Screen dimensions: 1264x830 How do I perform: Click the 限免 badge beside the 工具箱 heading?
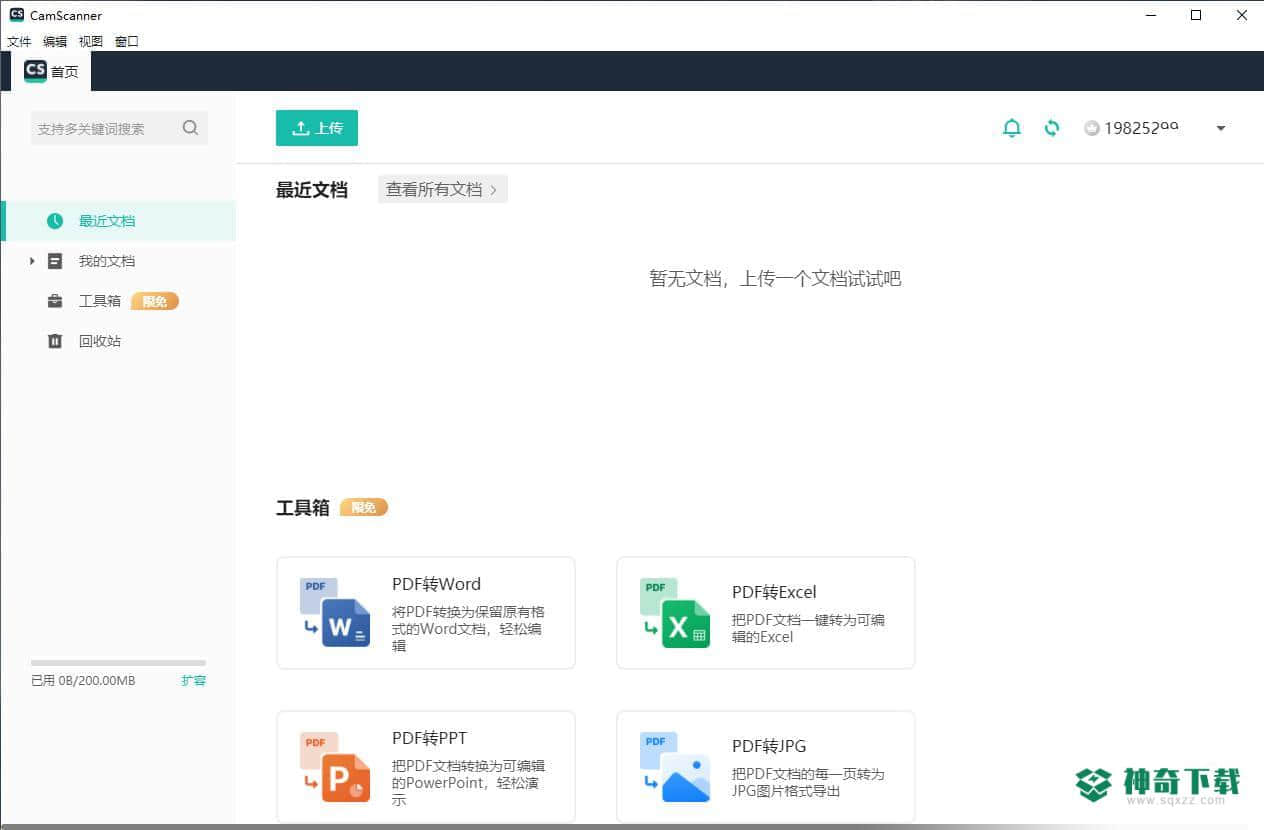pyautogui.click(x=364, y=507)
